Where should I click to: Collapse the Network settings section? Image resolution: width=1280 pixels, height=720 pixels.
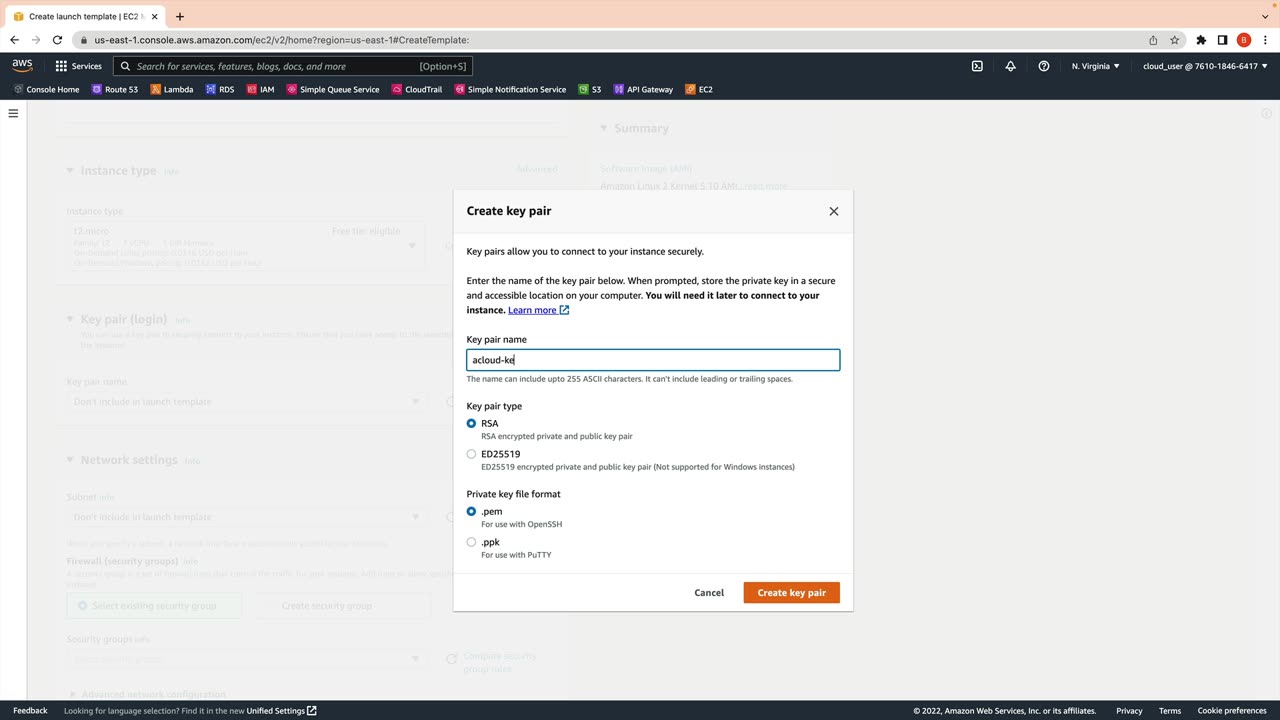[x=70, y=460]
